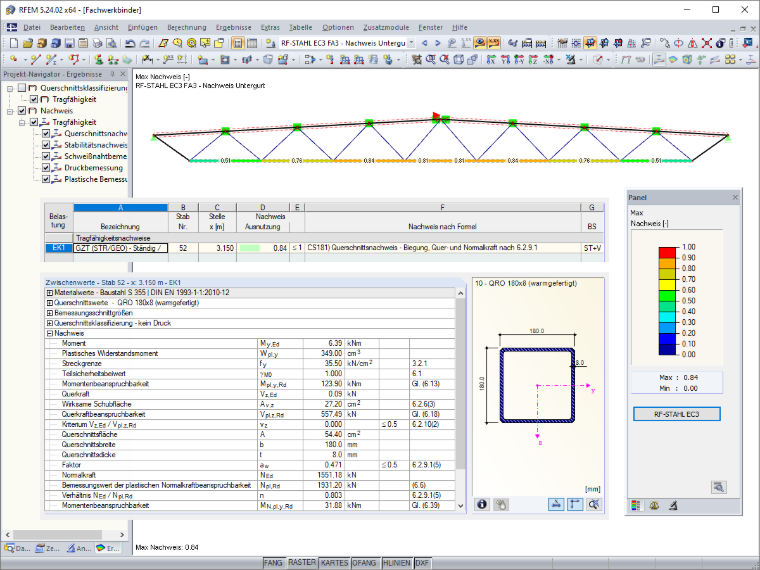This screenshot has height=570, width=760.
Task: Click the panel magnifier options button
Action: [x=719, y=487]
